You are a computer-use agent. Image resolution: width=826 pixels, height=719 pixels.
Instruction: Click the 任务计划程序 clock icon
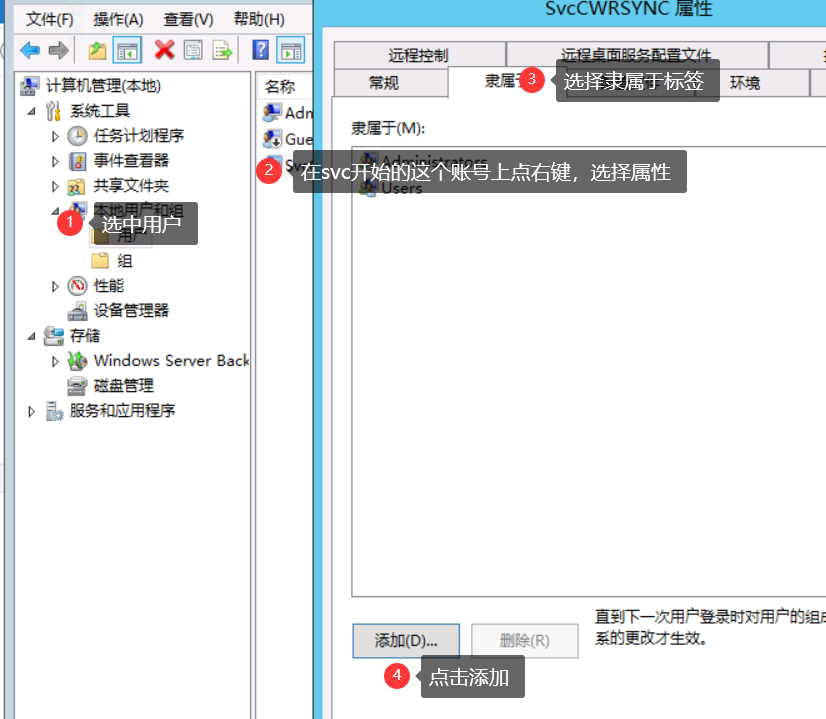(x=77, y=136)
